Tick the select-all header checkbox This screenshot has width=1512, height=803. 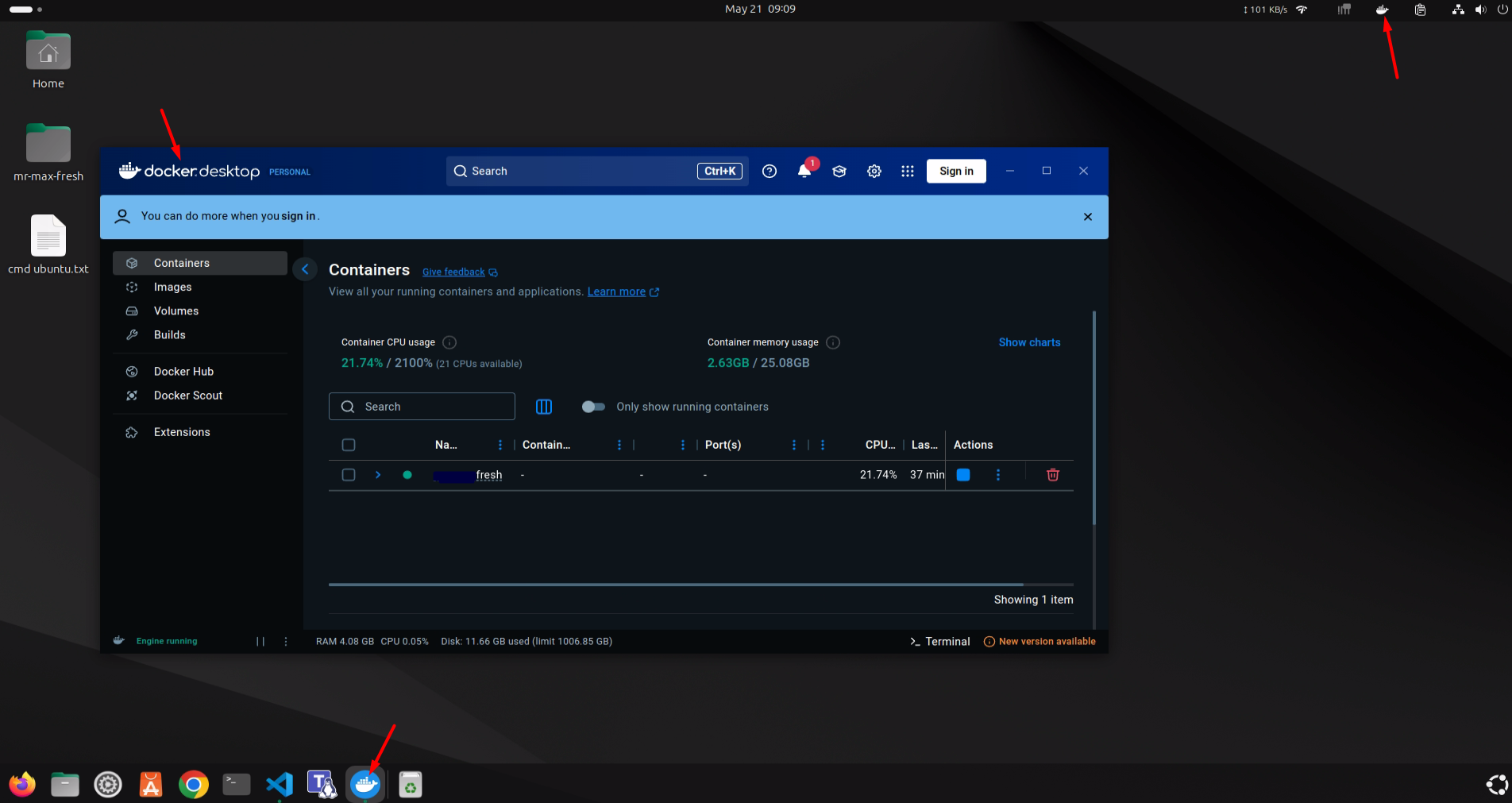(x=349, y=445)
